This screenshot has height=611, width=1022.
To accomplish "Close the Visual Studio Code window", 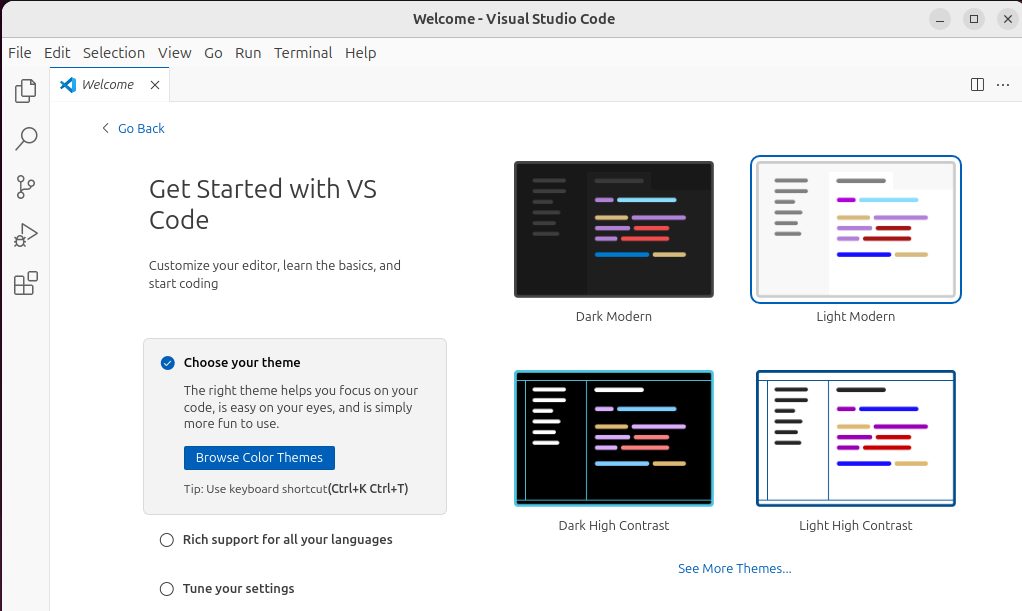I will (x=1008, y=19).
